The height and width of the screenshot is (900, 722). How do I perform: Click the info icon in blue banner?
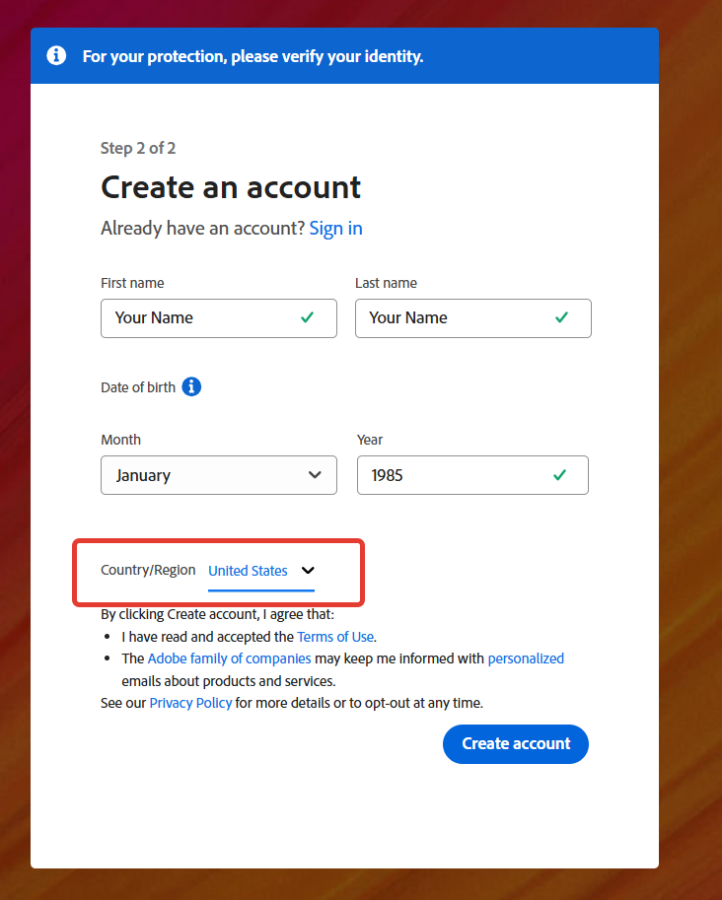tap(56, 56)
